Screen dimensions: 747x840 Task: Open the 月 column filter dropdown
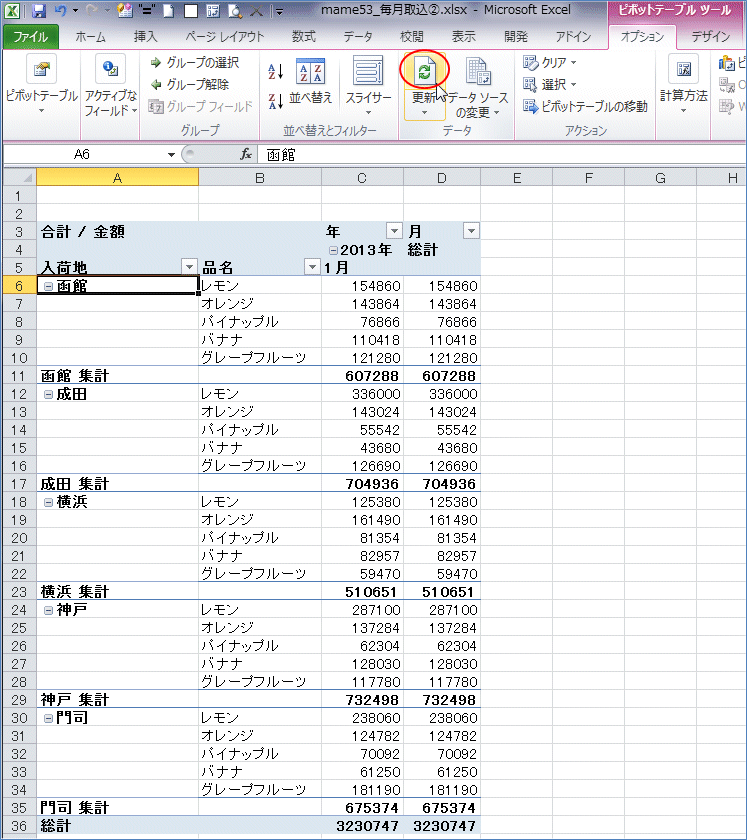click(x=470, y=231)
